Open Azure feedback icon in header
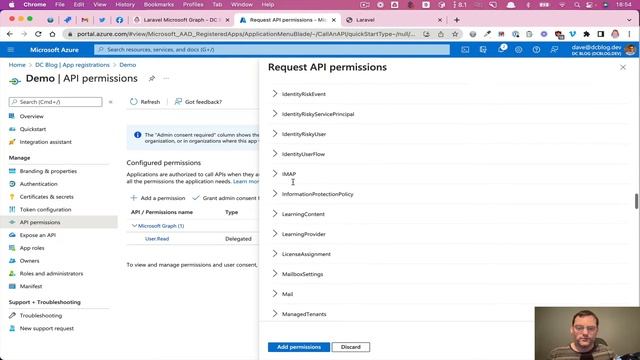Image resolution: width=640 pixels, height=360 pixels. pos(554,50)
